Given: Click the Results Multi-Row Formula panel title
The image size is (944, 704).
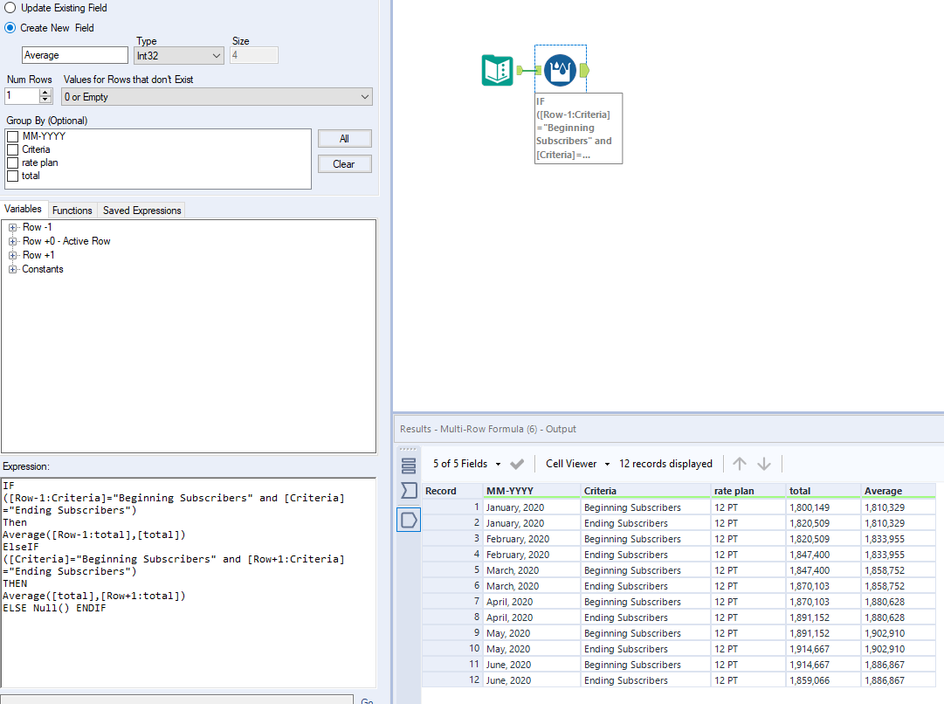Looking at the screenshot, I should coord(488,429).
